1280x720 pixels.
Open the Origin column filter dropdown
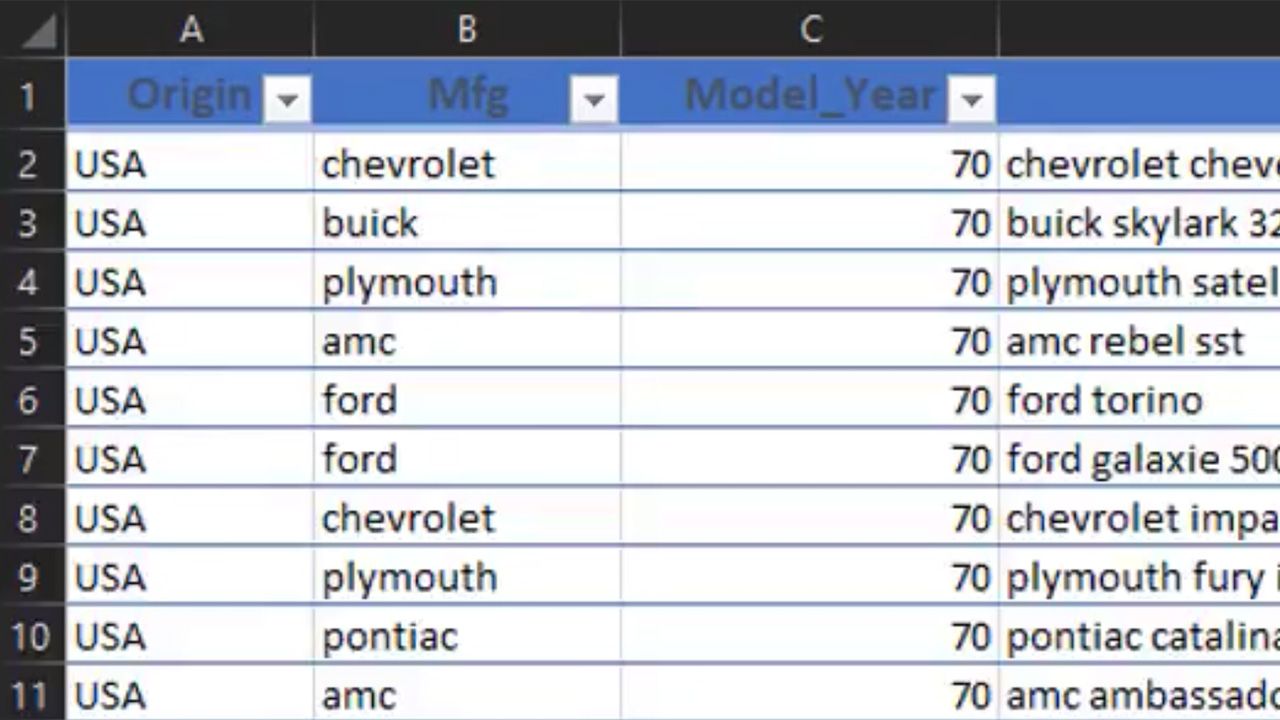coord(288,99)
